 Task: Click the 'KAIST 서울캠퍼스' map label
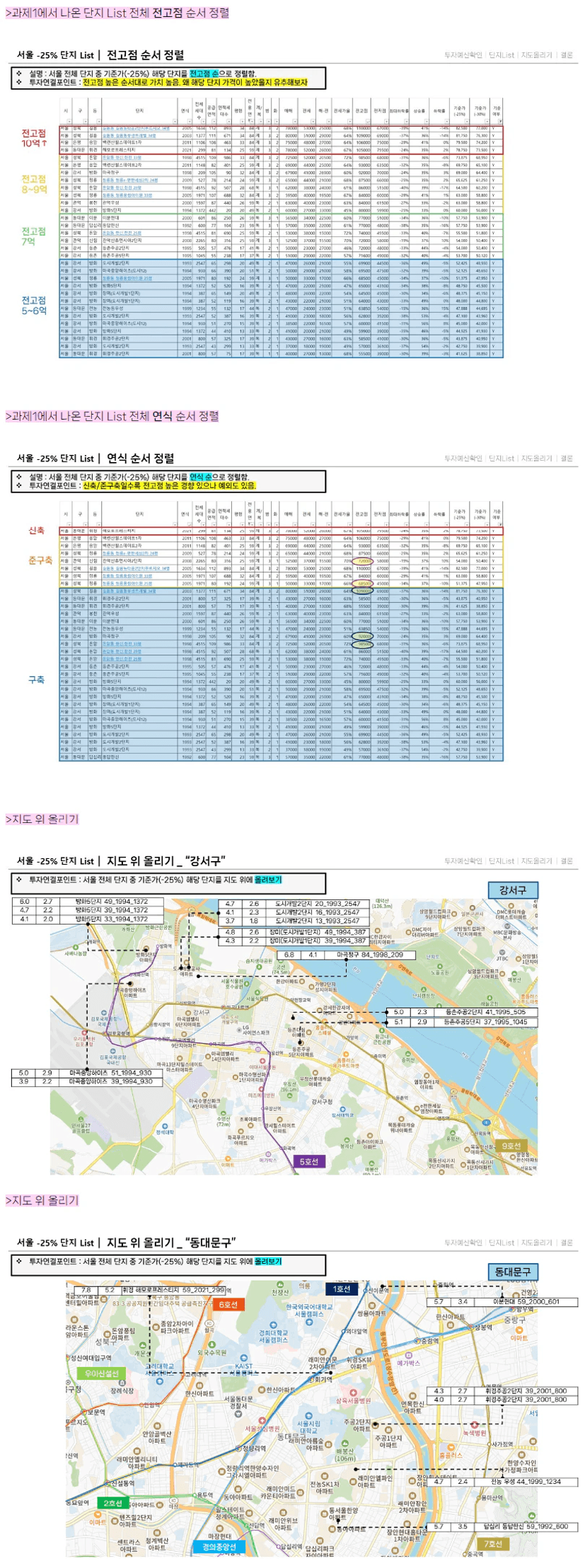pyautogui.click(x=244, y=1369)
